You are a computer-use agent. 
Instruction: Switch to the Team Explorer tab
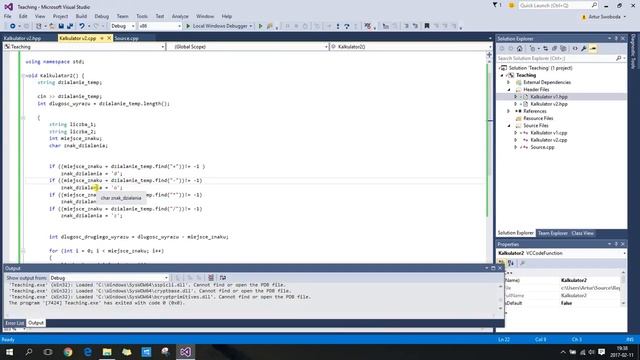click(x=552, y=233)
